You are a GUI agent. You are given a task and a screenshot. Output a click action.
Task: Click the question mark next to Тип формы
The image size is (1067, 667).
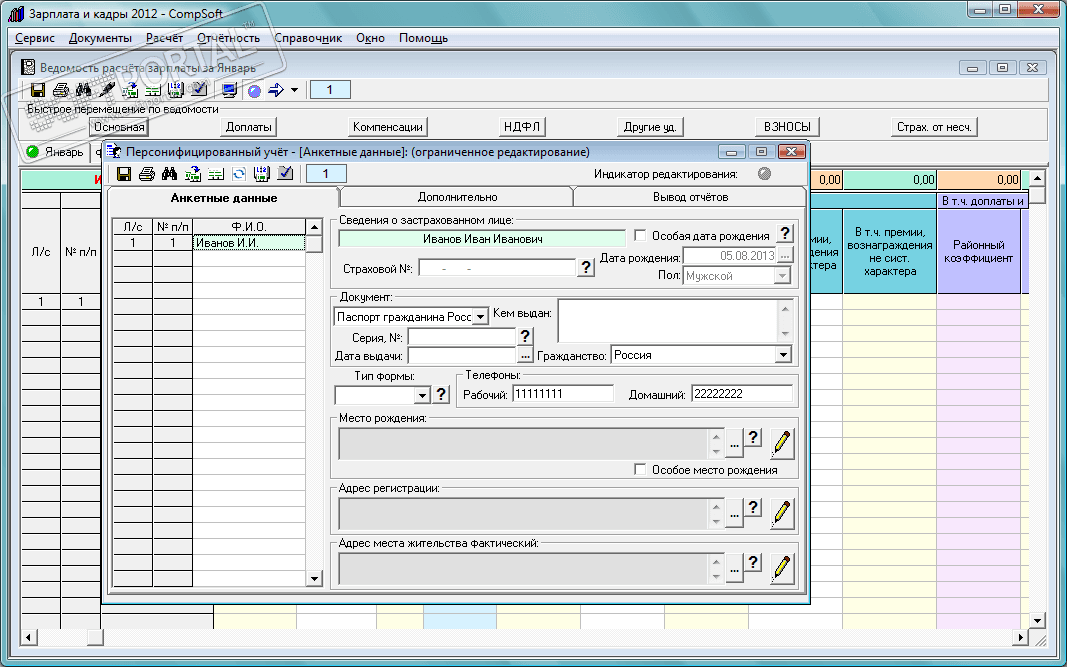(441, 394)
